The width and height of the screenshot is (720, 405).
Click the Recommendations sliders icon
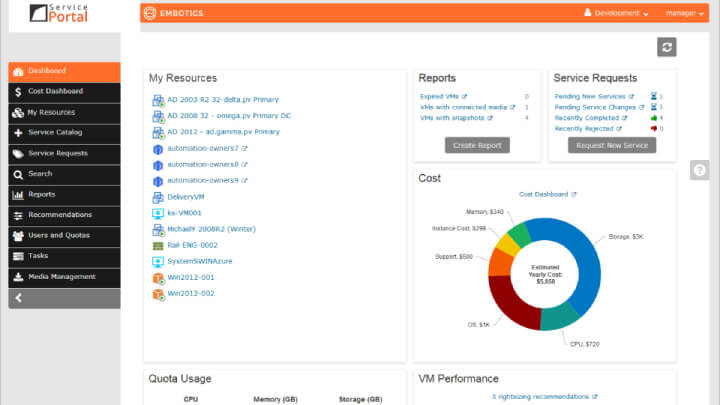coord(18,215)
